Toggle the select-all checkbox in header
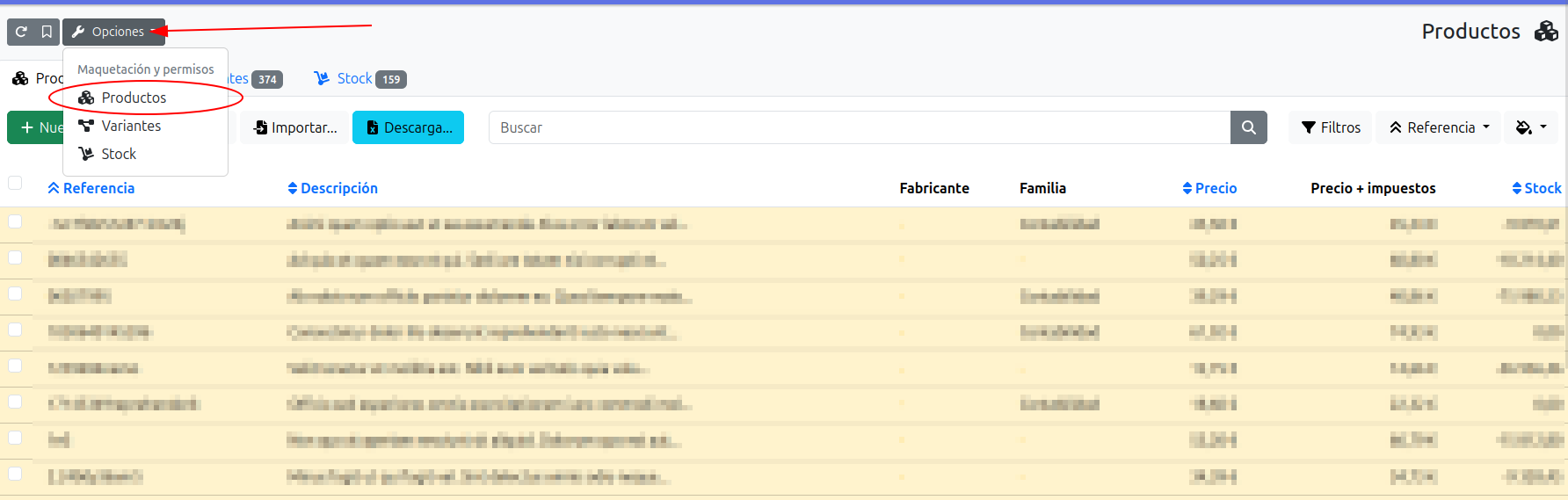This screenshot has width=1568, height=500. 15,183
